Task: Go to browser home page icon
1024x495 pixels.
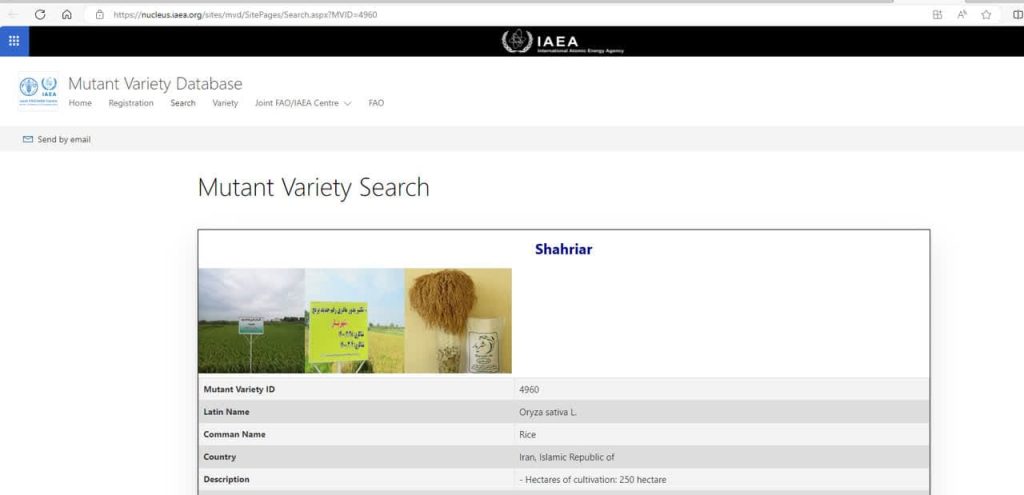Action: click(66, 14)
